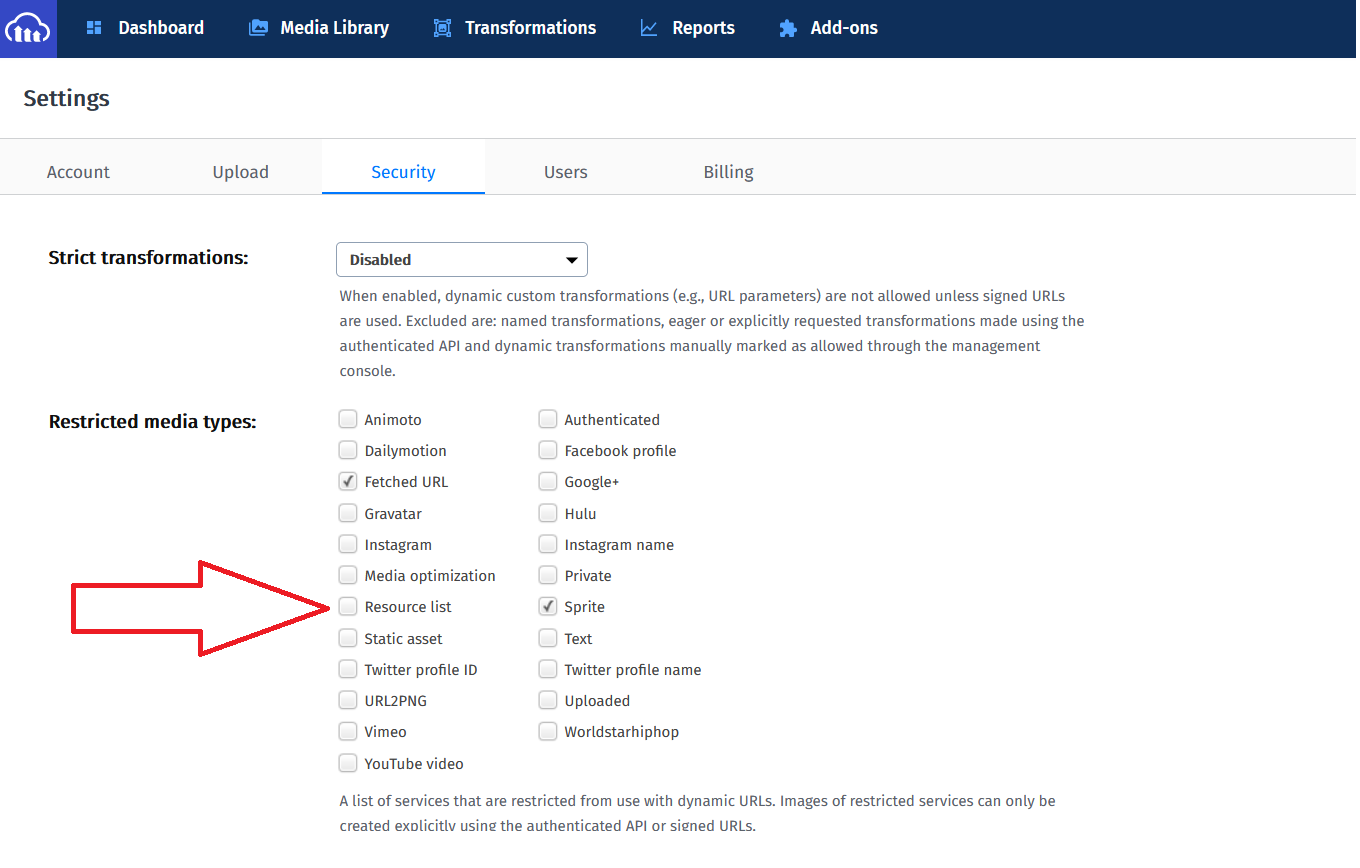Click the Transformations frame icon

(x=442, y=28)
